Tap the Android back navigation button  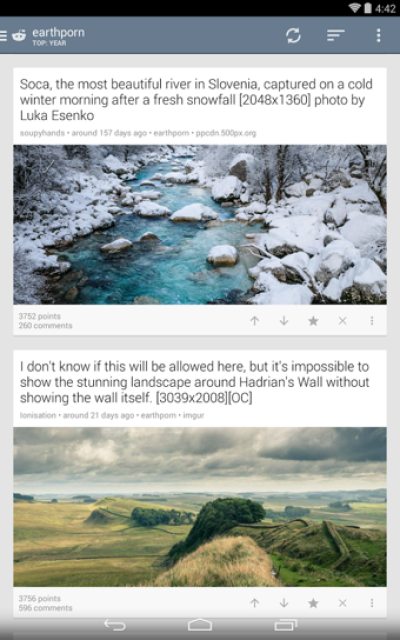[x=115, y=625]
